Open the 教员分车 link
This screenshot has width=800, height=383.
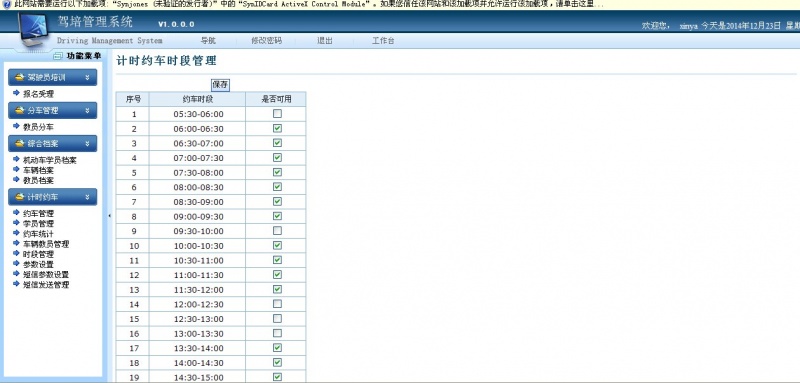[38, 127]
